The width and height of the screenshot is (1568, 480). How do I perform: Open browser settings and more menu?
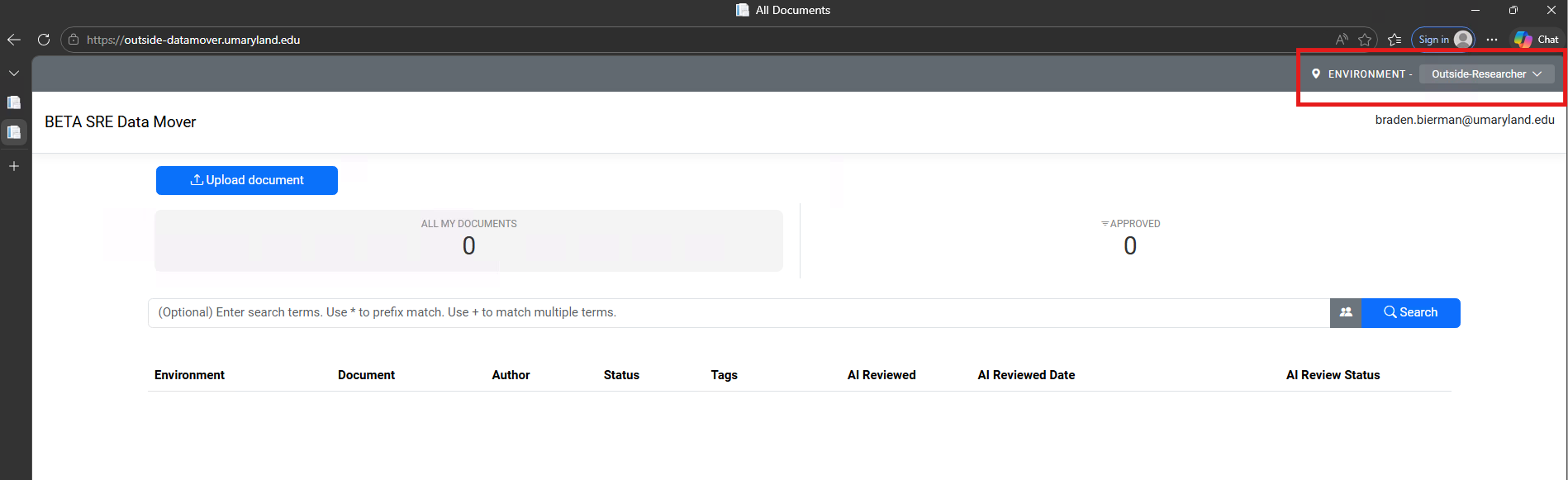1491,40
